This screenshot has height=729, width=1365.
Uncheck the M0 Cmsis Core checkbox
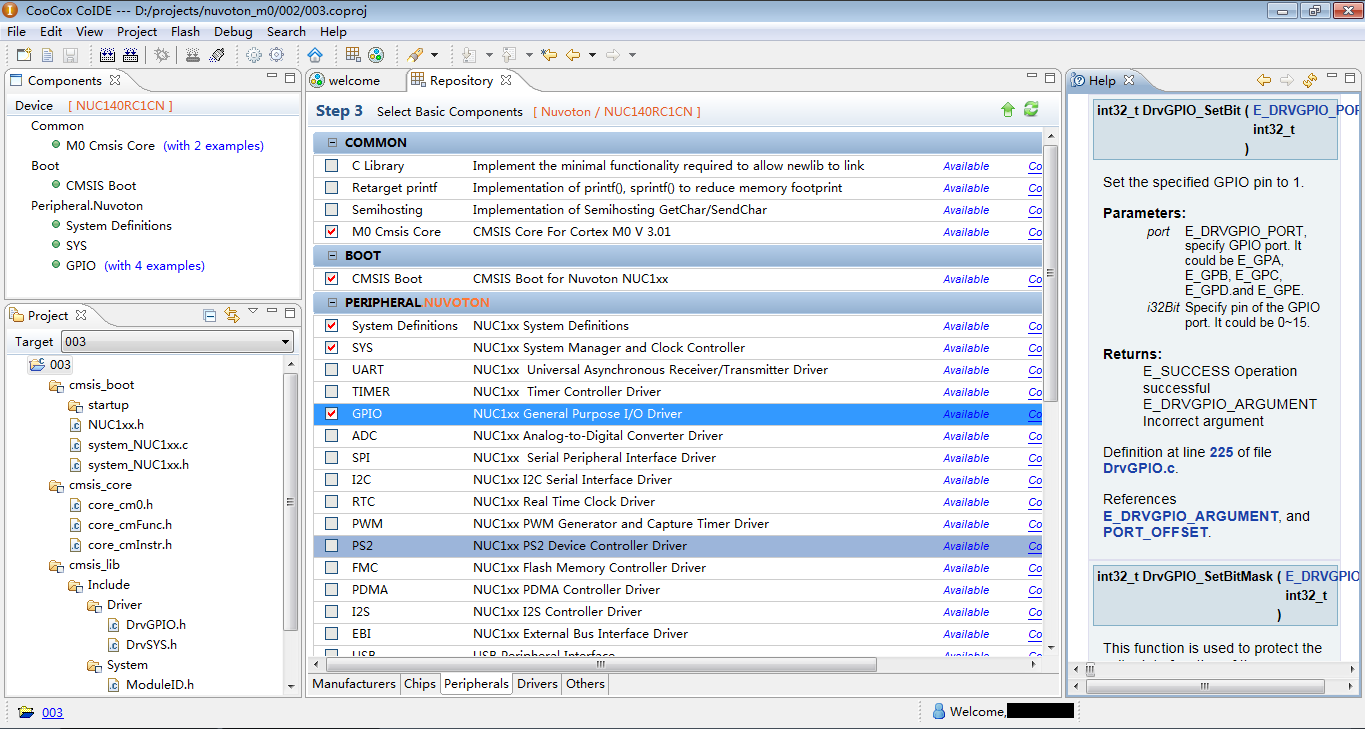(331, 232)
